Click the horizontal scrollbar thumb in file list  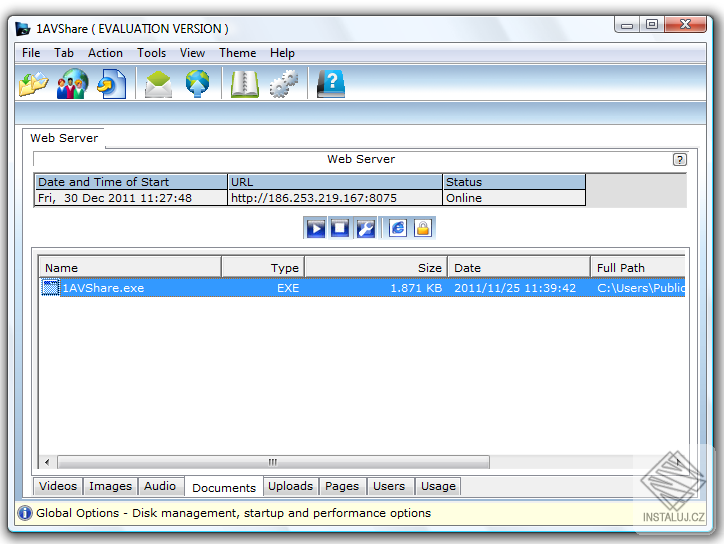[273, 462]
